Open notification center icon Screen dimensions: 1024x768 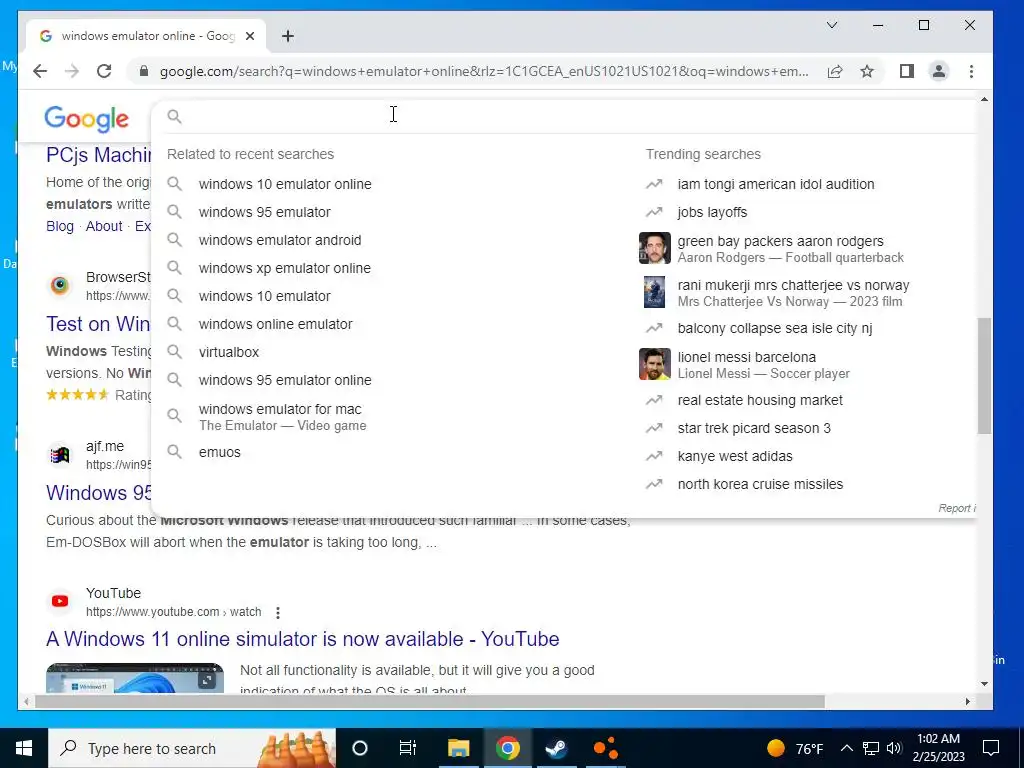click(991, 748)
